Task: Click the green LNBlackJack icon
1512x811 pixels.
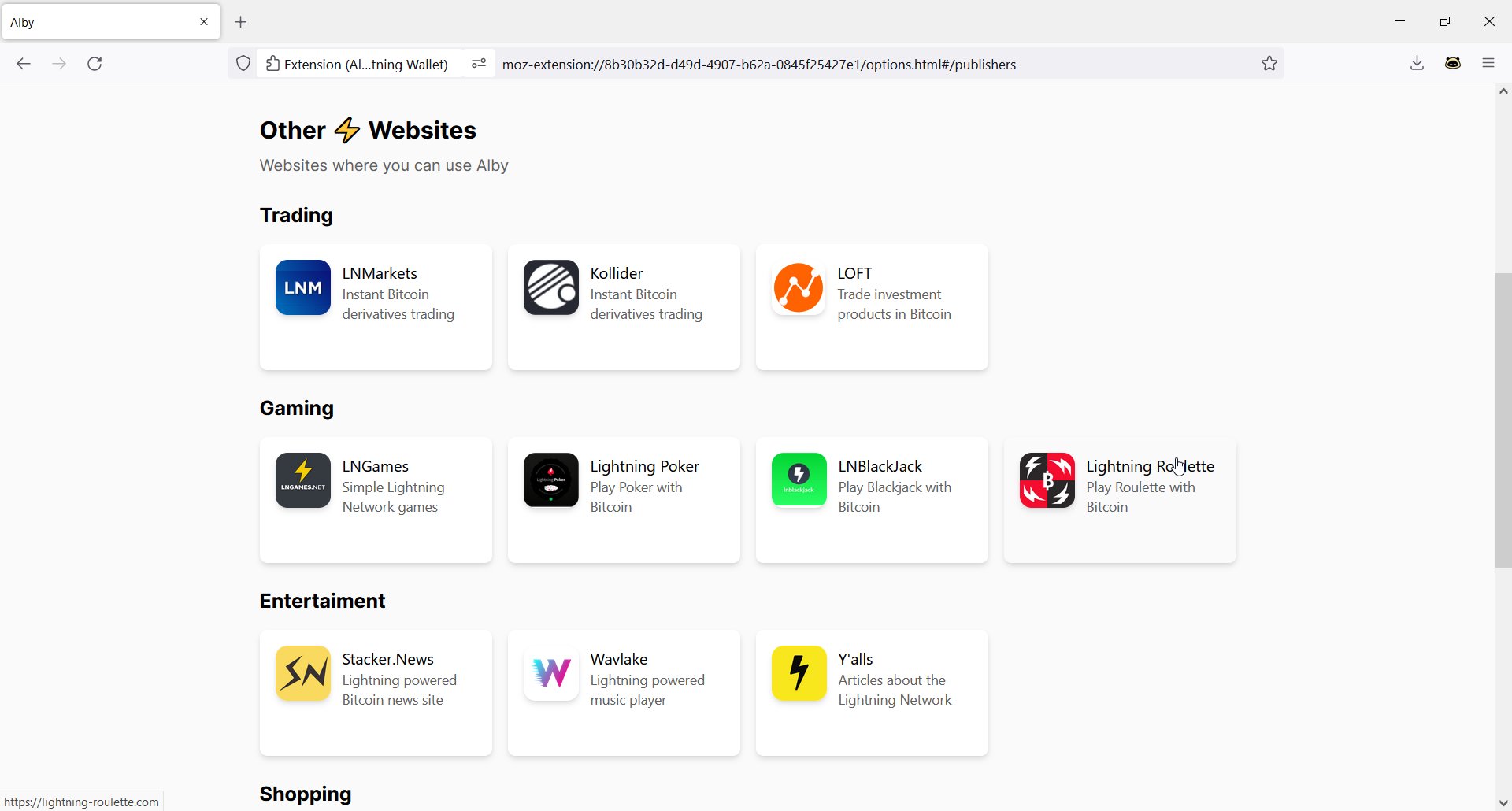Action: [799, 480]
